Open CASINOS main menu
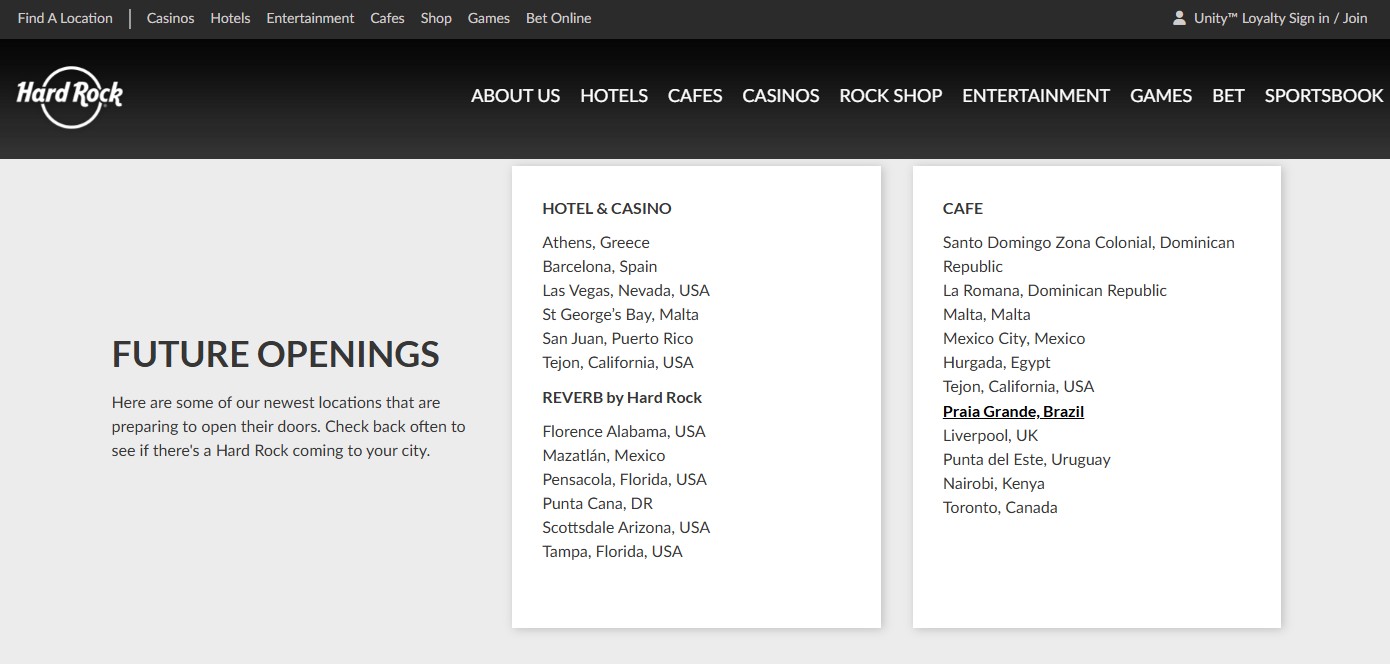This screenshot has width=1390, height=664. 781,96
